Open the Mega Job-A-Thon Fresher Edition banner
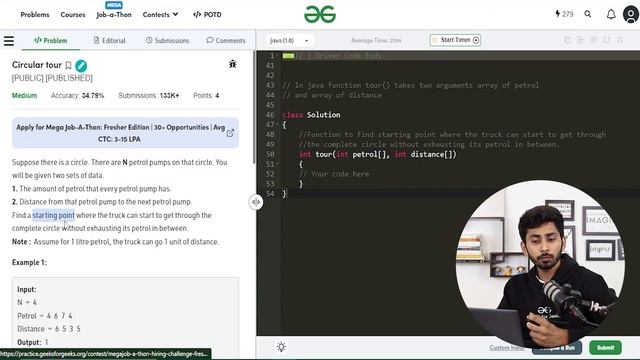The height and width of the screenshot is (360, 640). (x=125, y=133)
